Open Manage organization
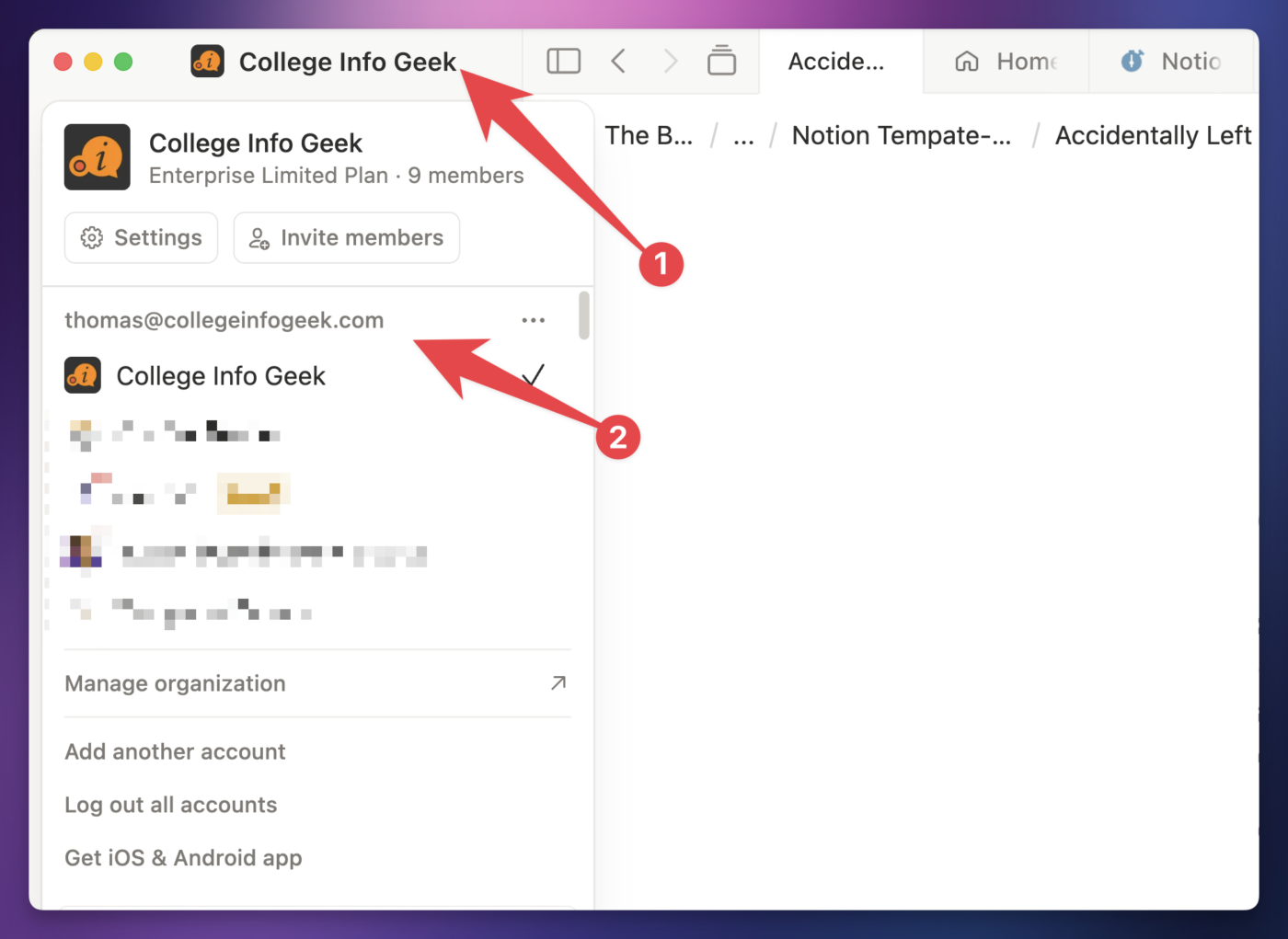This screenshot has width=1288, height=939. [175, 683]
